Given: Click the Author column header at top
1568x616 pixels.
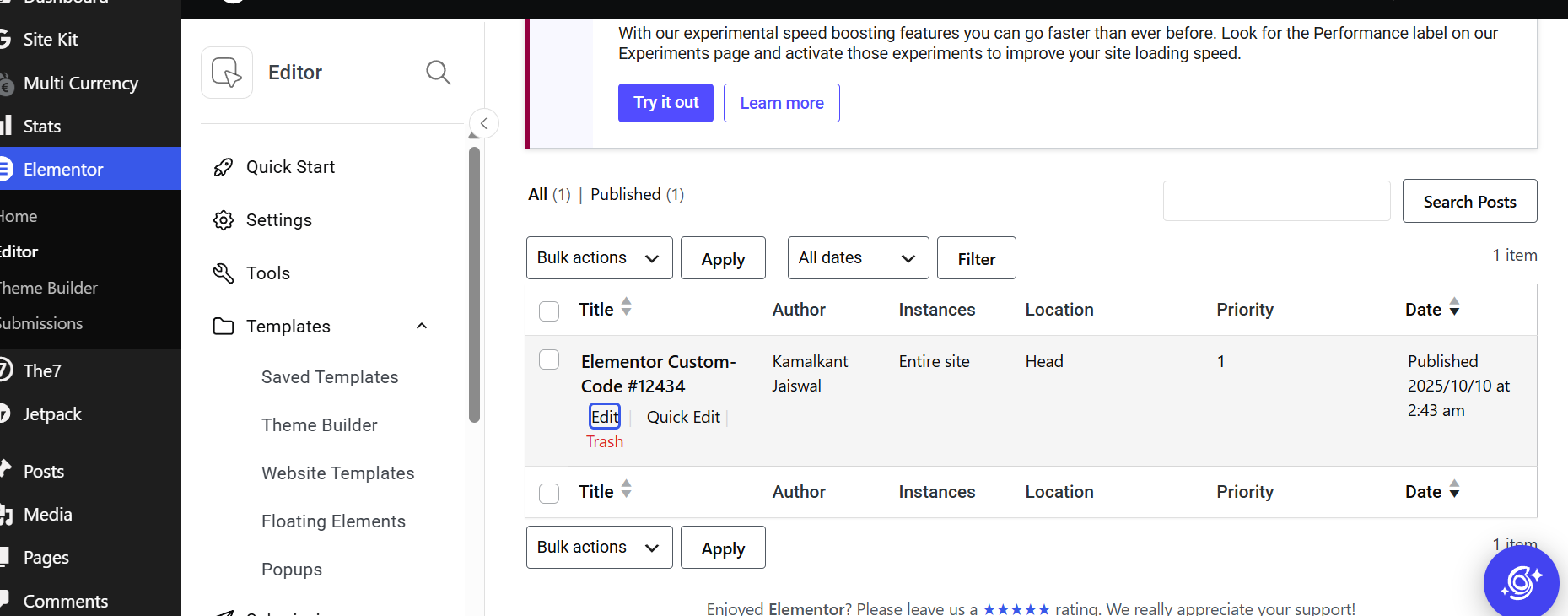Looking at the screenshot, I should tap(799, 310).
